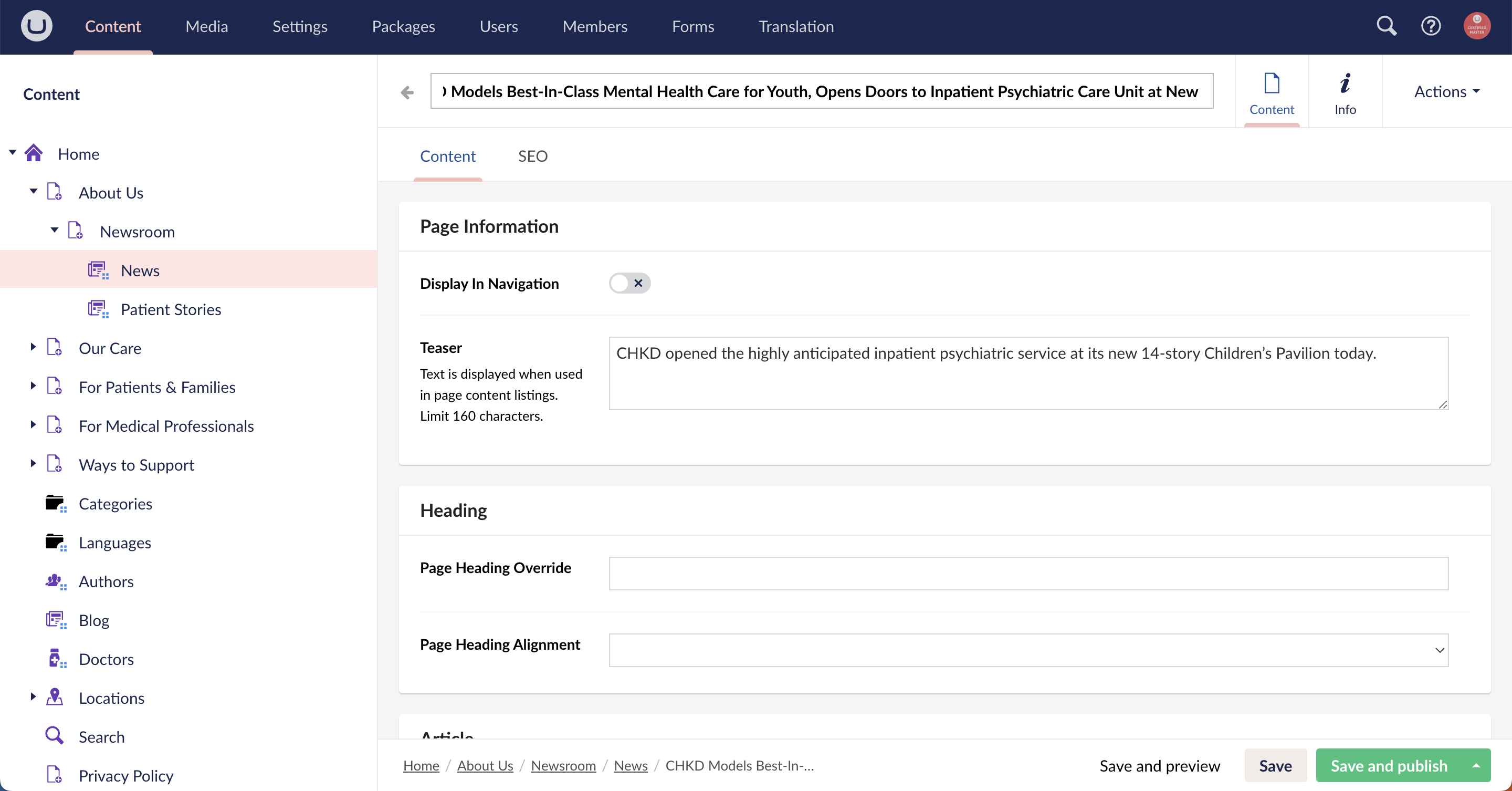The image size is (1512, 791).
Task: Enable the Display In Navigation toggle
Action: (629, 283)
